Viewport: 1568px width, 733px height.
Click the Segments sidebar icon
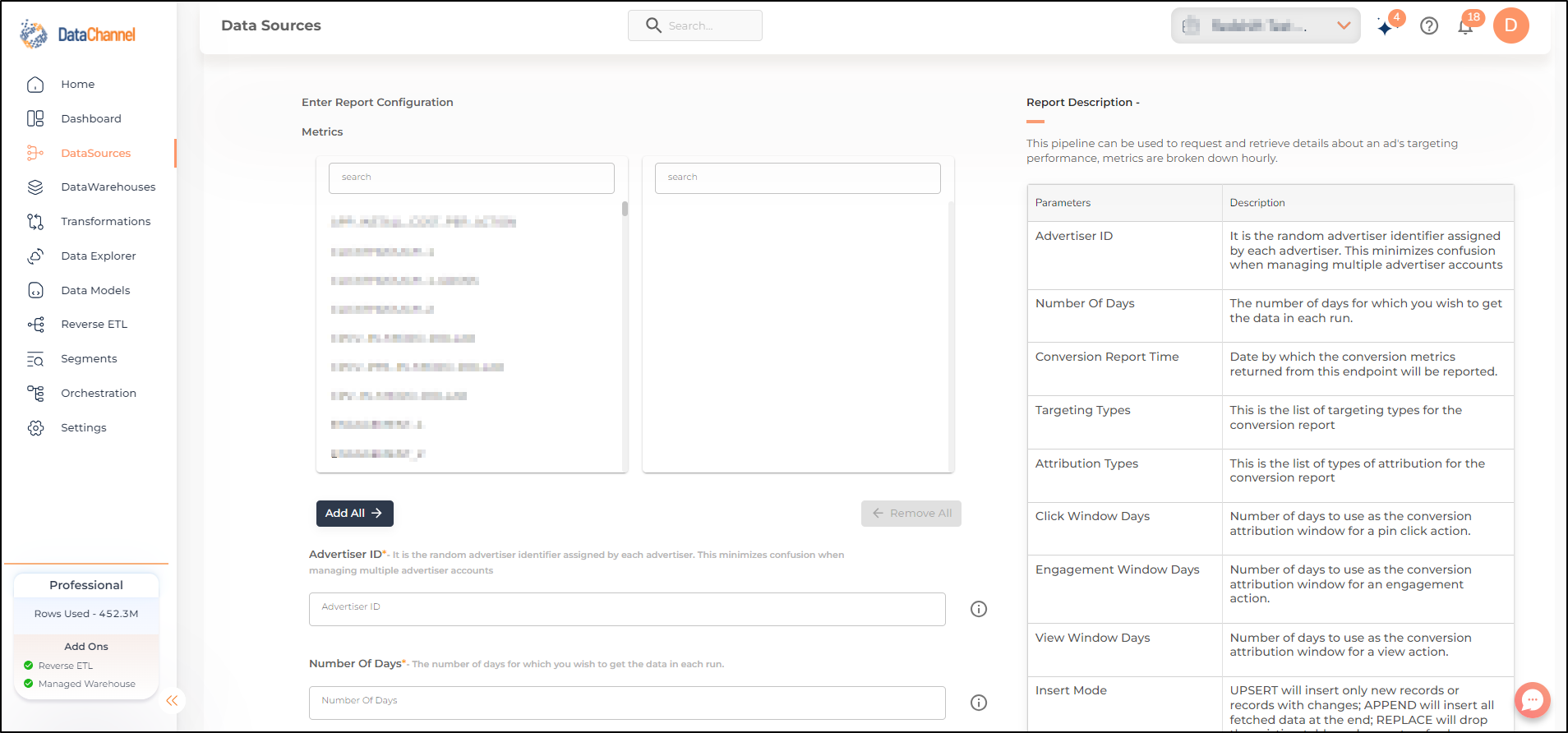35,359
